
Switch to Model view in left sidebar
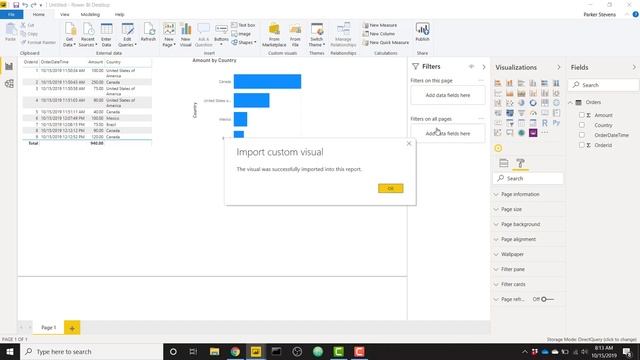9,84
